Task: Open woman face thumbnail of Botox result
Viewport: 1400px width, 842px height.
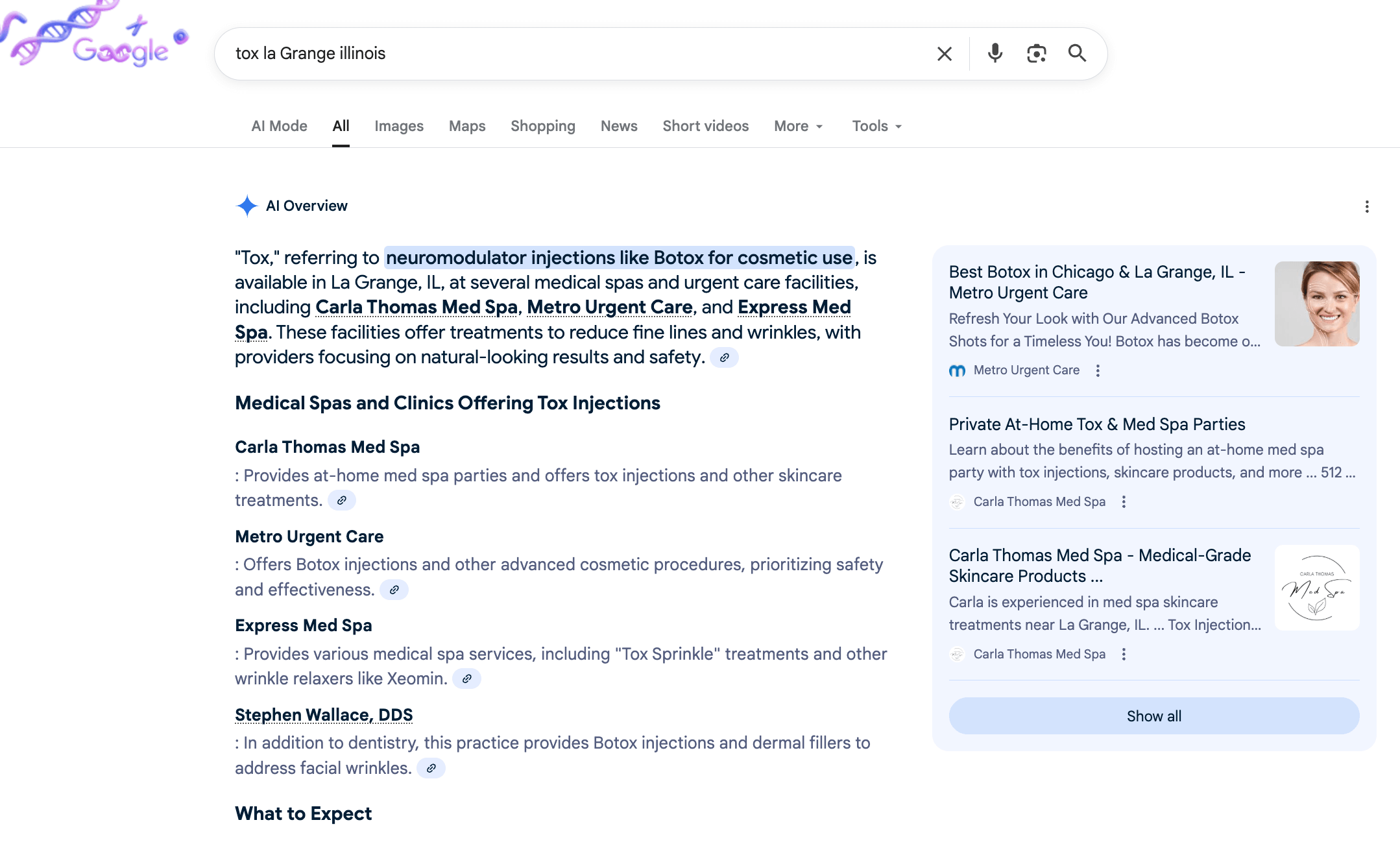Action: point(1317,304)
